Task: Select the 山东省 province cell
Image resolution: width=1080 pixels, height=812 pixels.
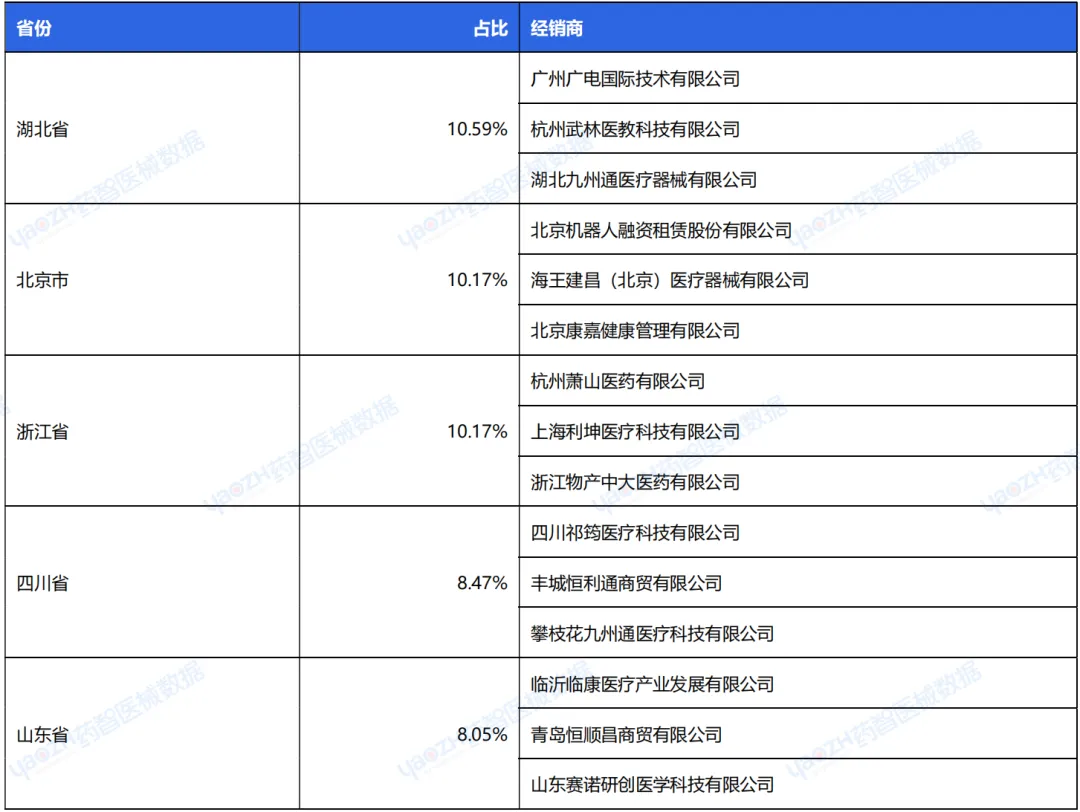Action: (152, 733)
